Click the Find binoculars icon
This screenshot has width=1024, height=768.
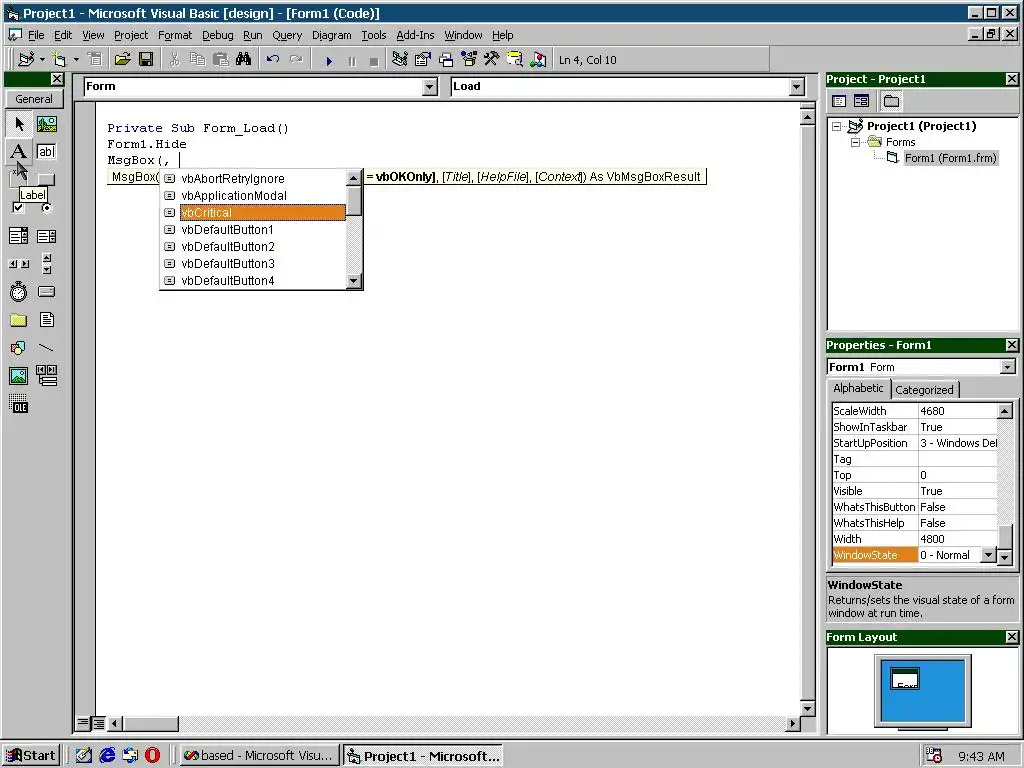point(244,60)
